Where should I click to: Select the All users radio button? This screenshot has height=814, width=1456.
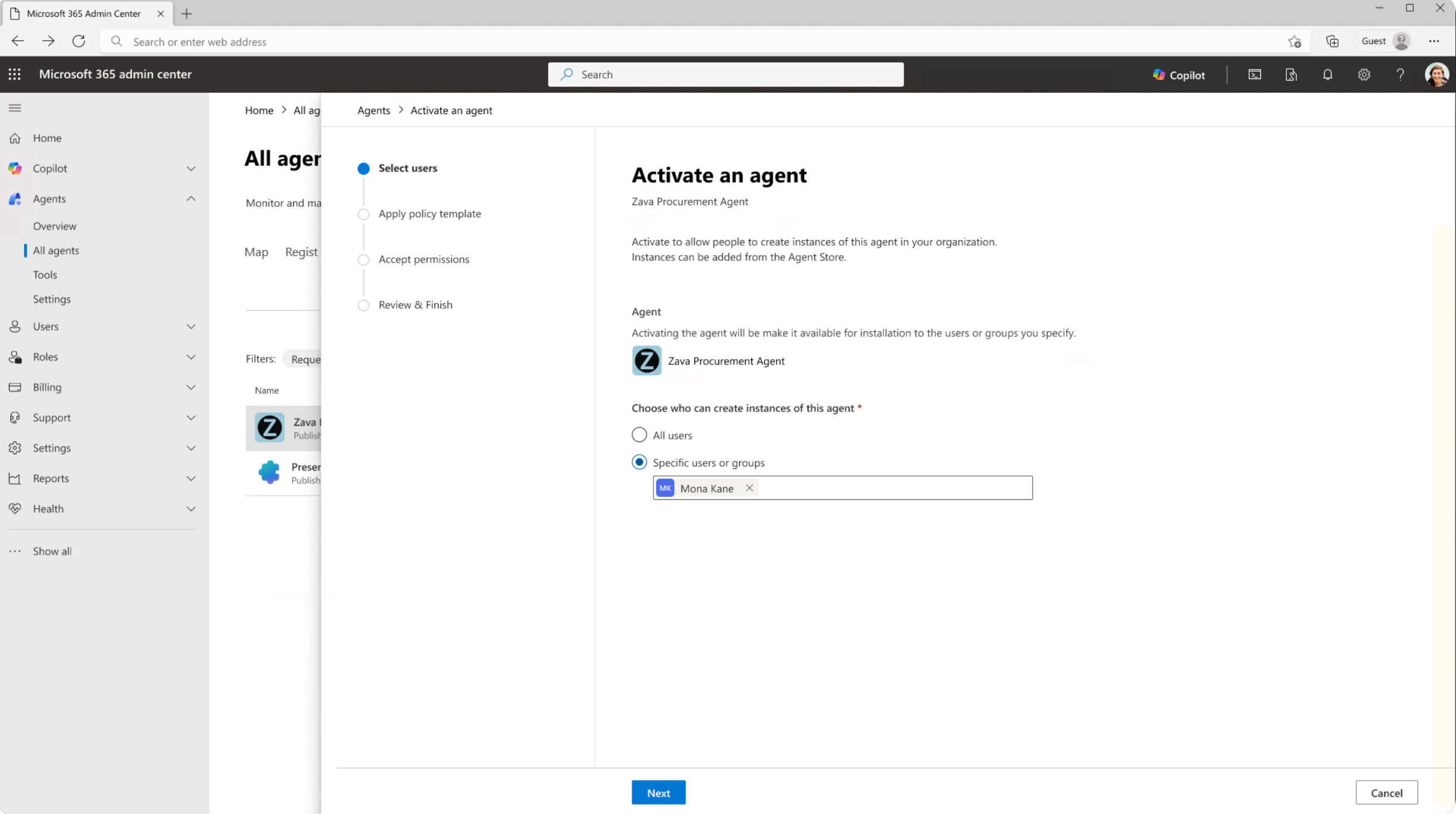point(639,435)
